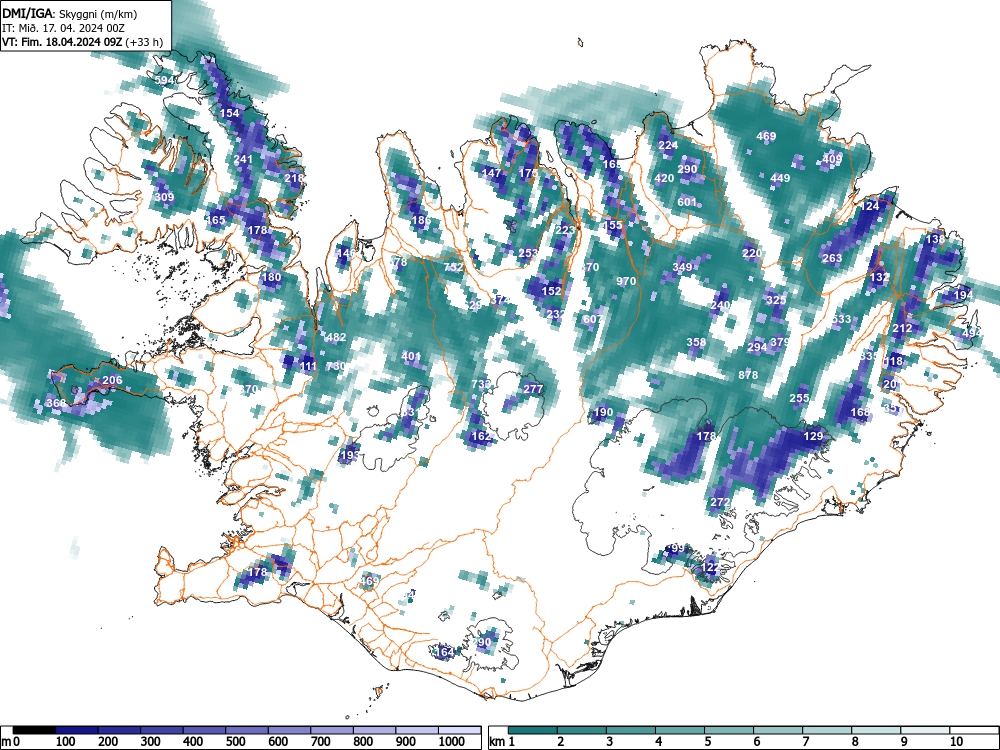Image resolution: width=1000 pixels, height=750 pixels.
Task: Click the visibility value 730 on the map
Action: pos(335,366)
